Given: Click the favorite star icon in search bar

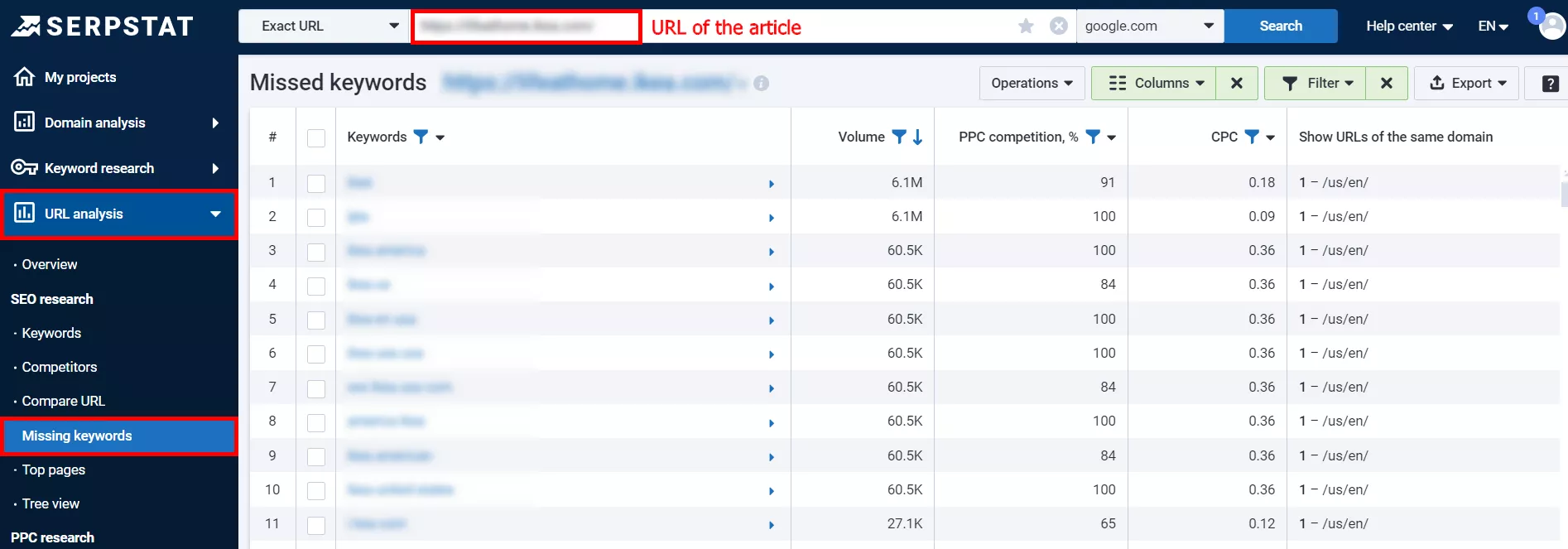Looking at the screenshot, I should pos(1026,26).
